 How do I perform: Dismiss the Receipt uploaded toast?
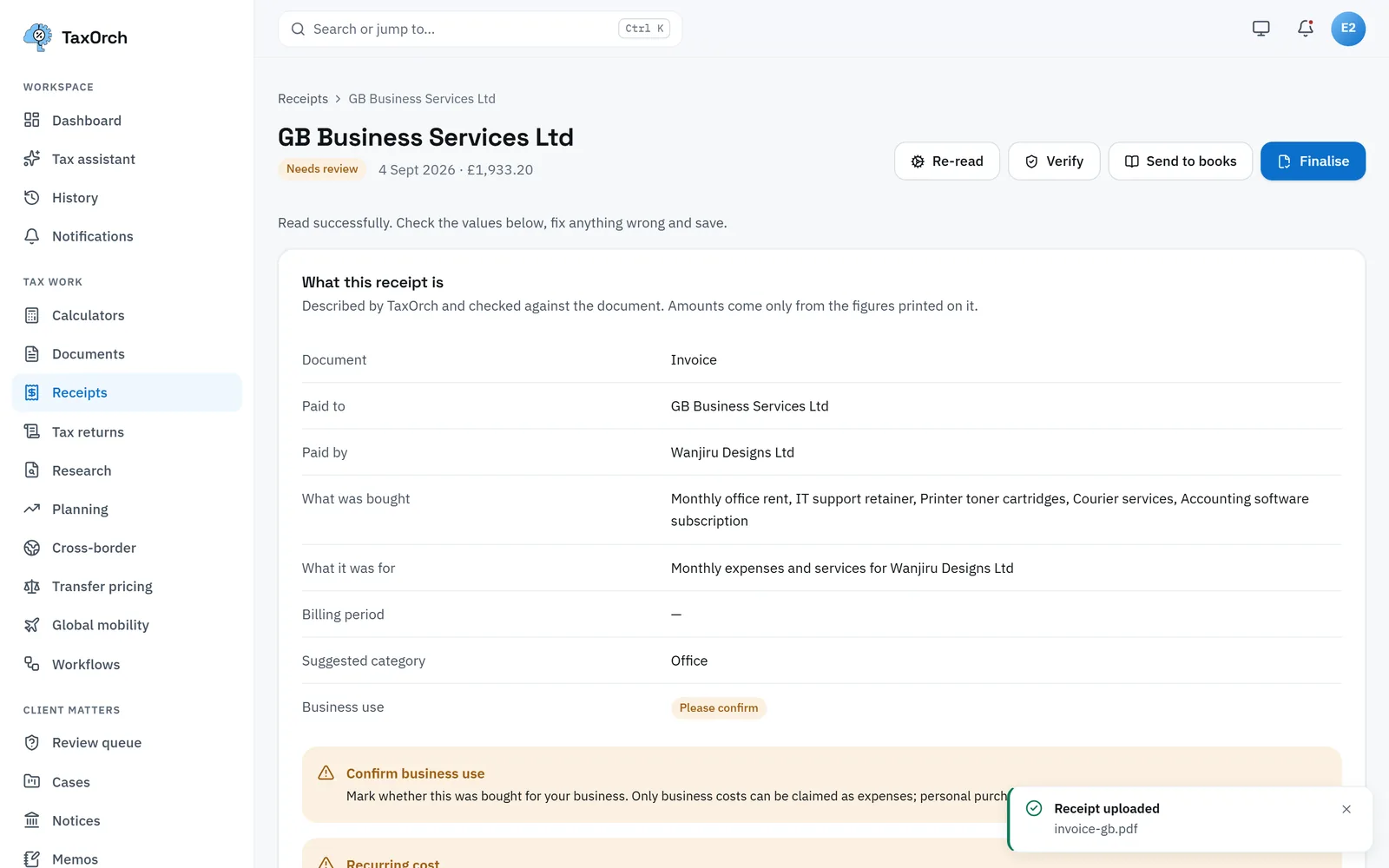(1346, 809)
